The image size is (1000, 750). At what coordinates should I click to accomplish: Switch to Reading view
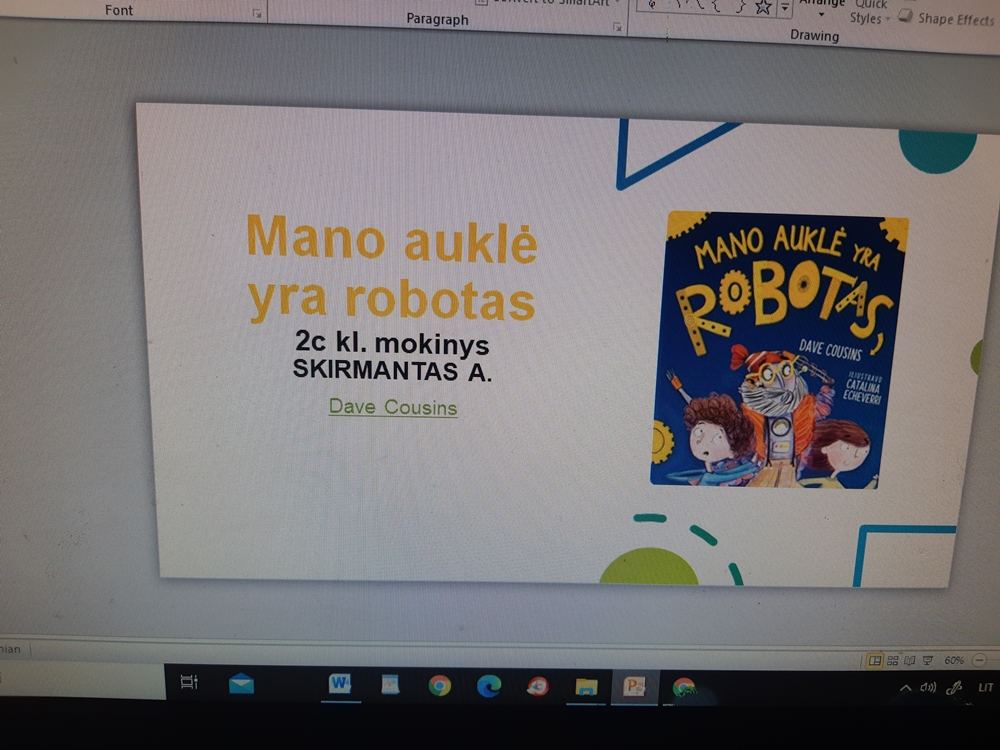910,661
